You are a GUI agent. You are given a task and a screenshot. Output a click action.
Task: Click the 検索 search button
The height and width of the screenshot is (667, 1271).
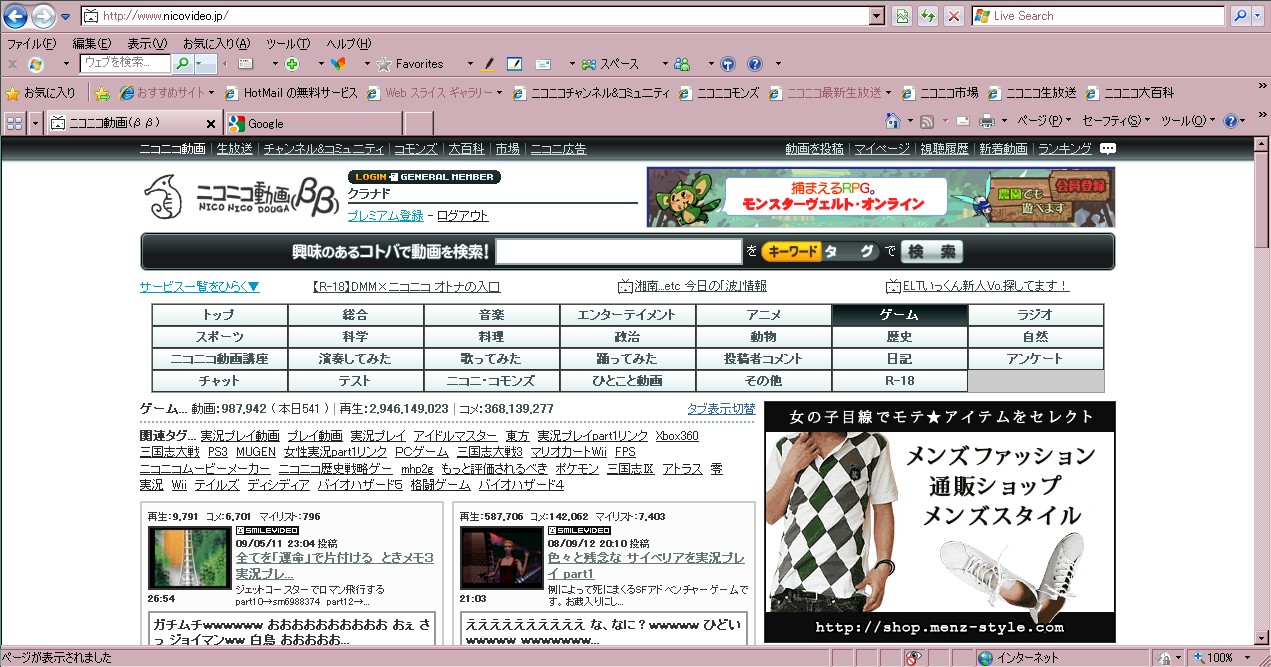pyautogui.click(x=931, y=252)
